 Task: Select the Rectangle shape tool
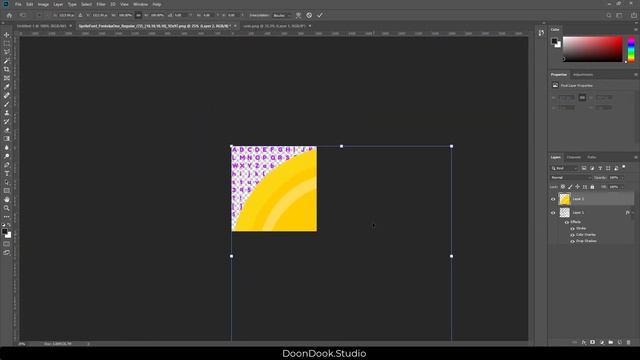(x=7, y=191)
